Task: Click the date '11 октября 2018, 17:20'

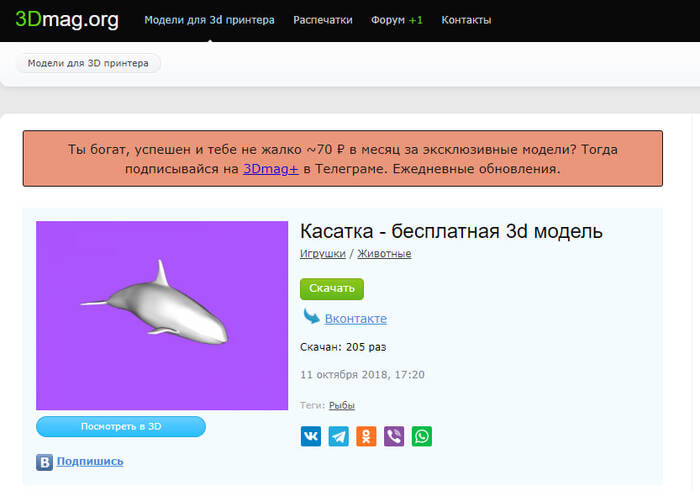Action: coord(362,374)
